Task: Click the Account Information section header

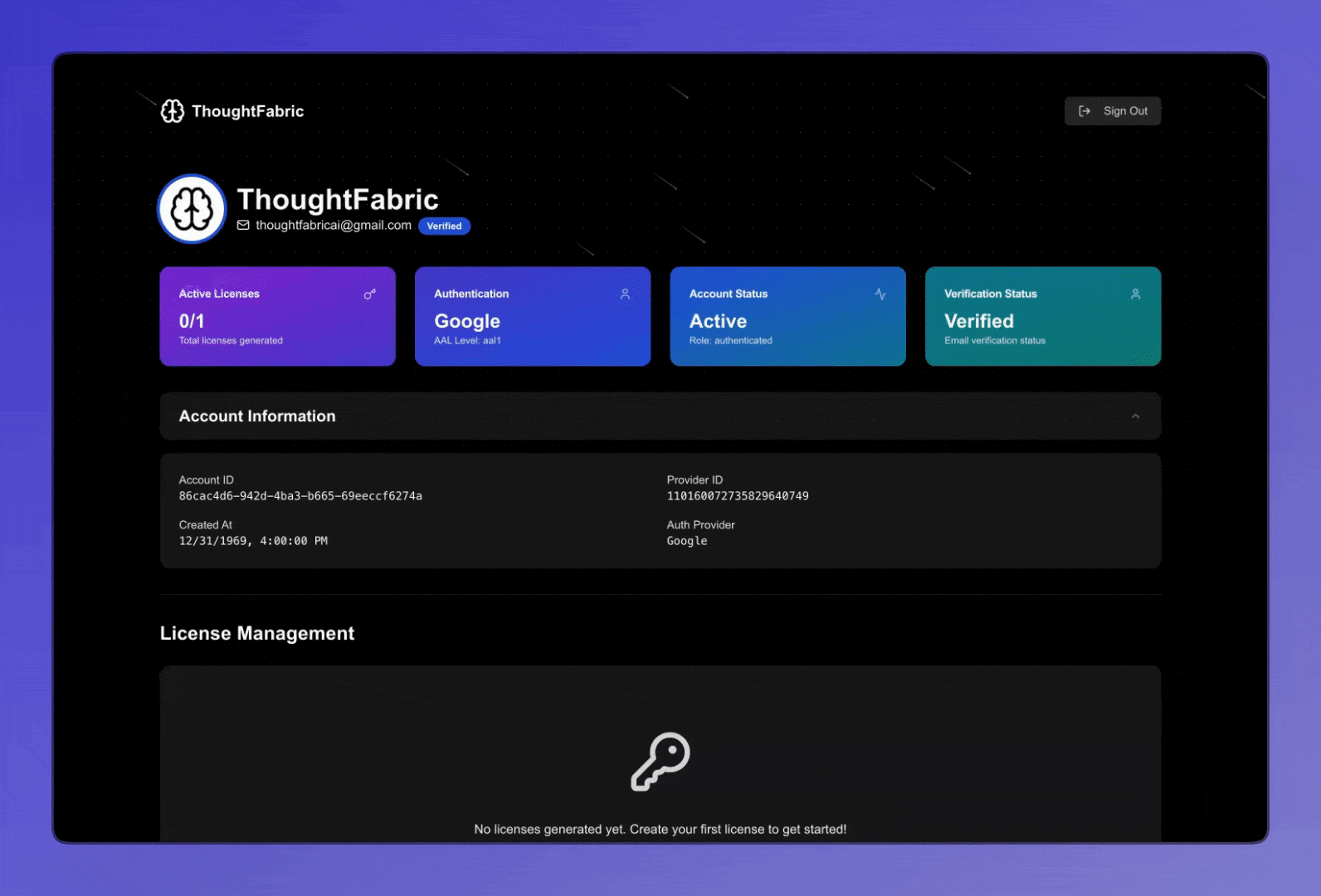Action: click(x=257, y=416)
